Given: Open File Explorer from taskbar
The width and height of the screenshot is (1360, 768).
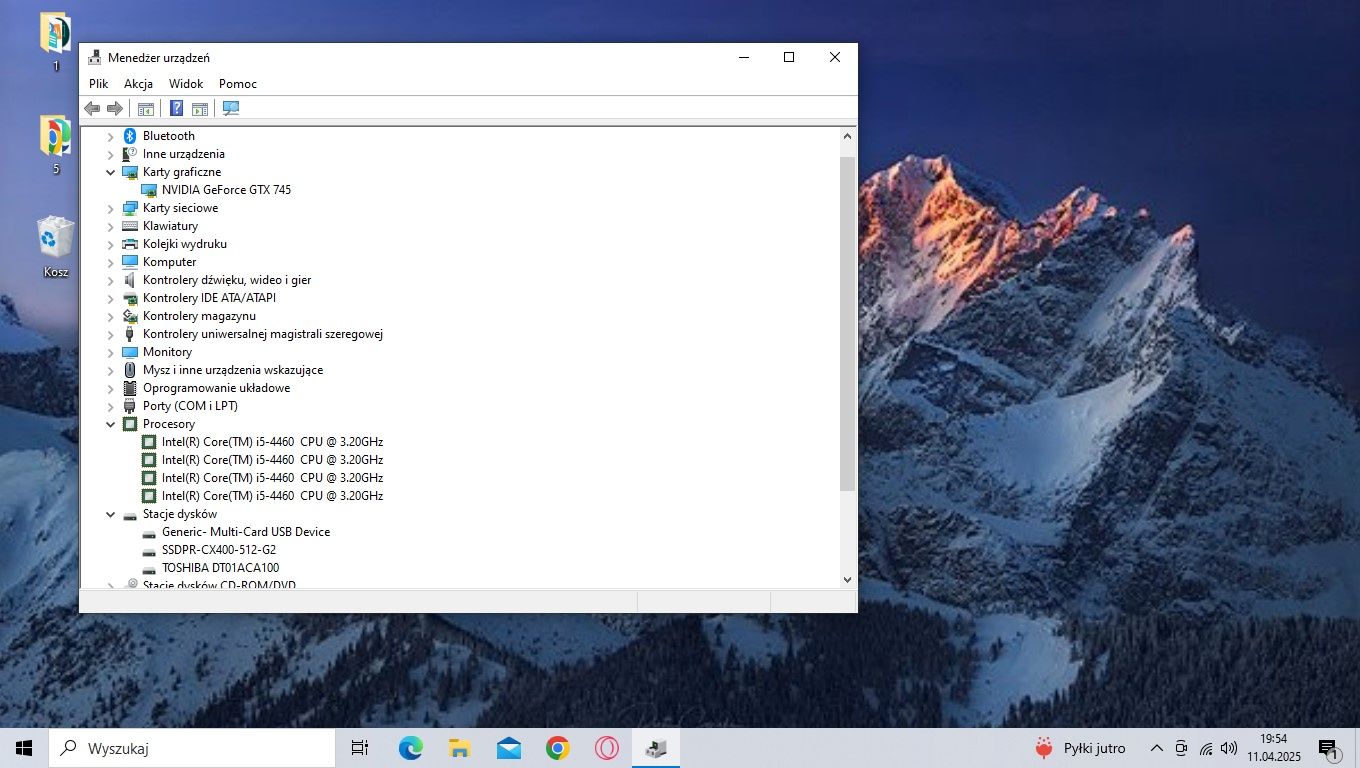Looking at the screenshot, I should point(459,748).
